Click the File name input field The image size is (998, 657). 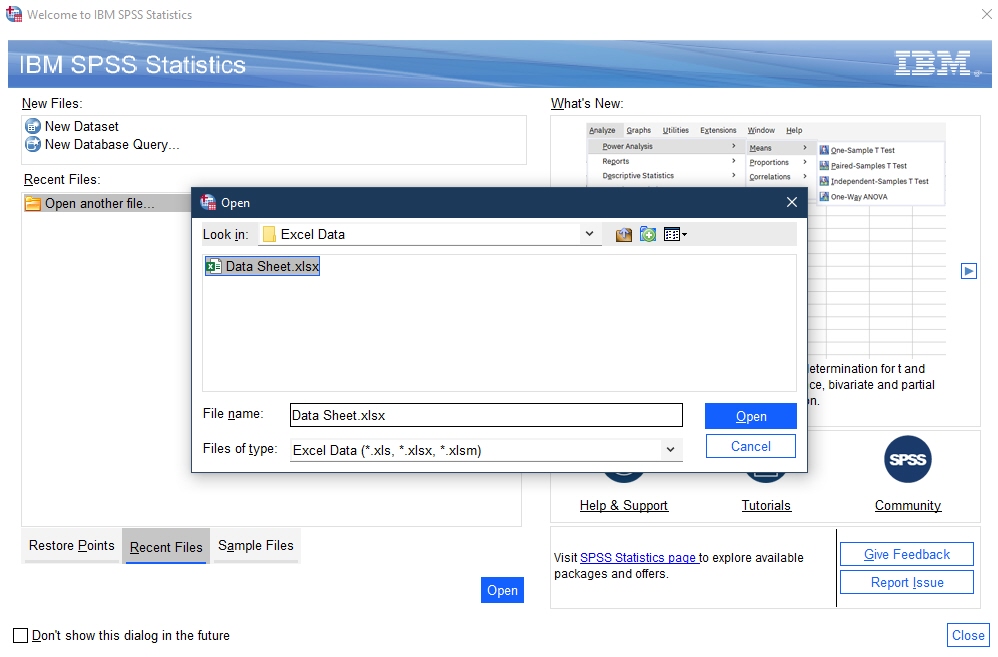tap(486, 415)
